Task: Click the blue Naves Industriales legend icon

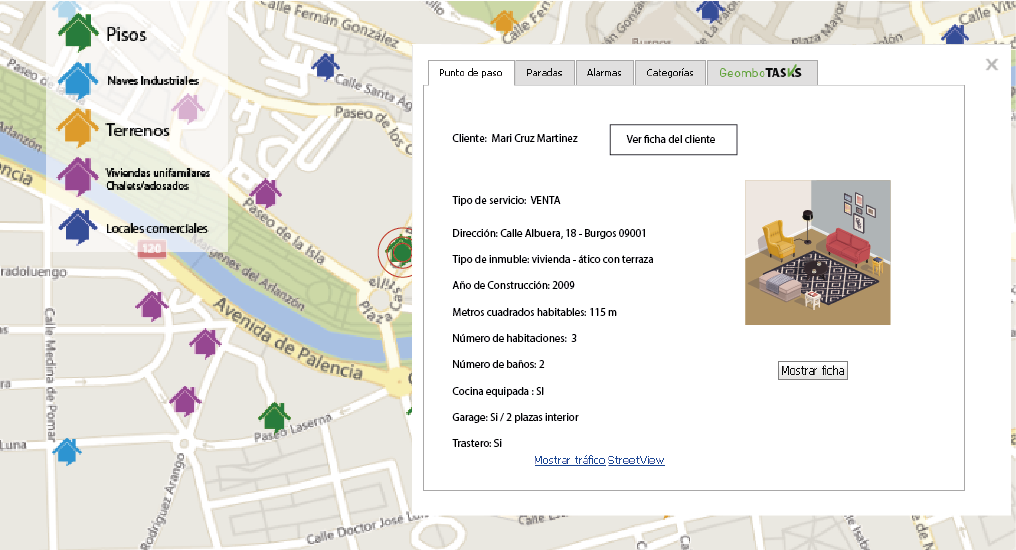Action: pyautogui.click(x=78, y=80)
